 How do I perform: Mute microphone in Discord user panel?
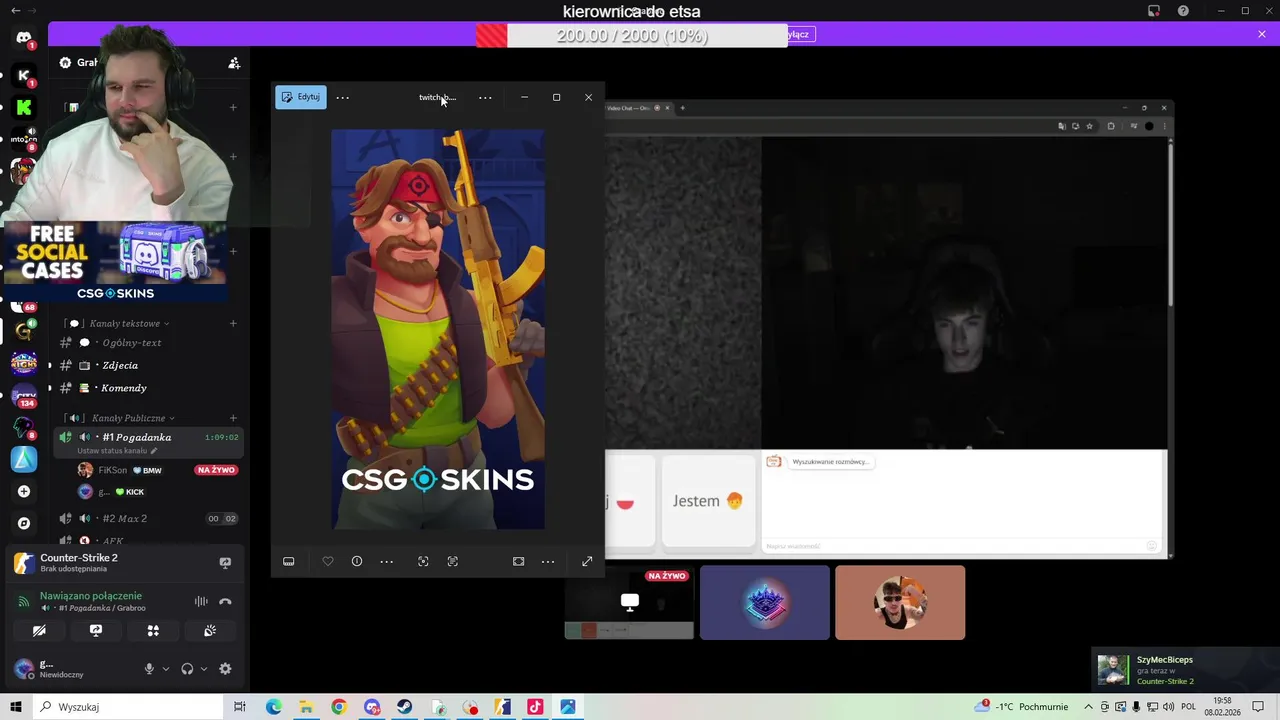pos(149,669)
